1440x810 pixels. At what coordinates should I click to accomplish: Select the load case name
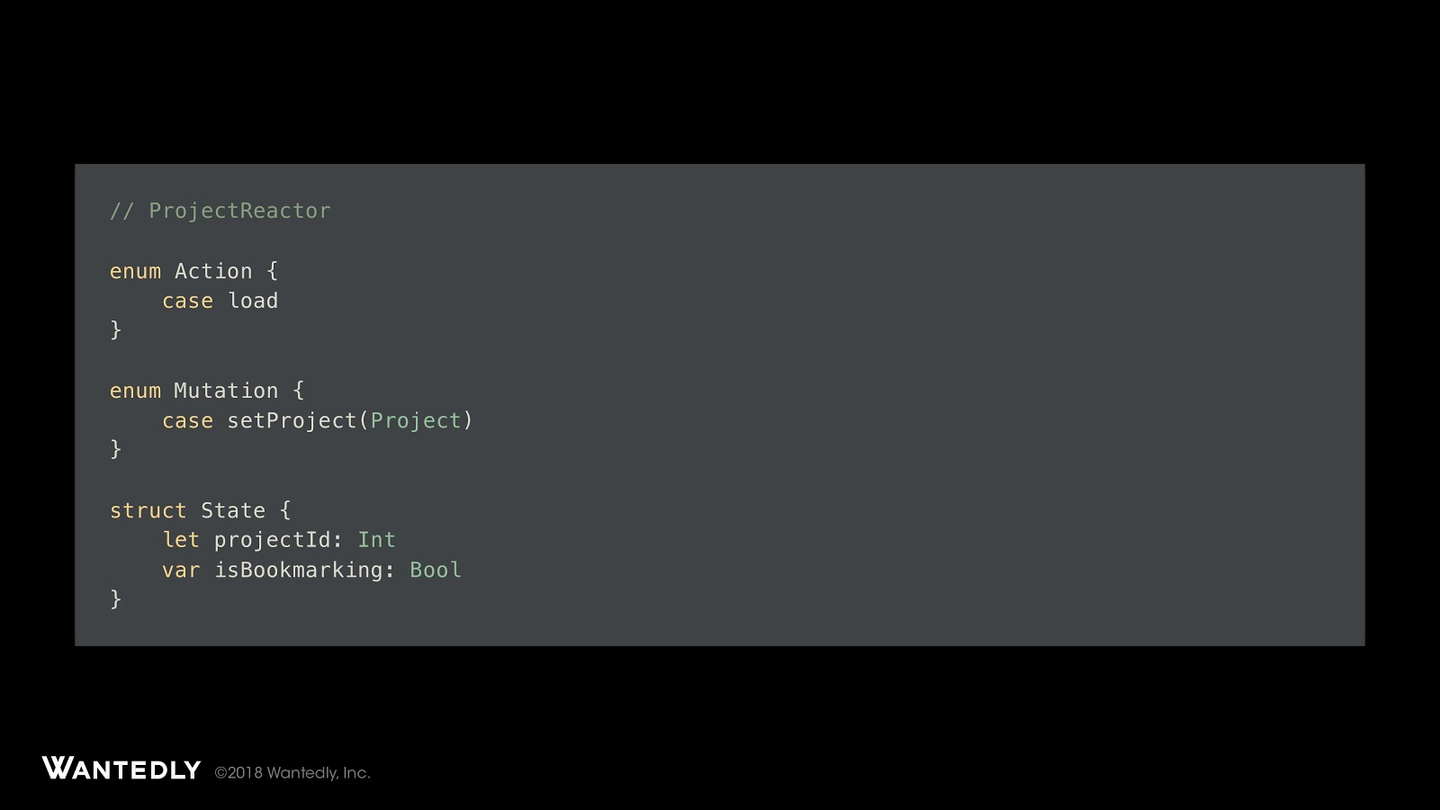(253, 301)
